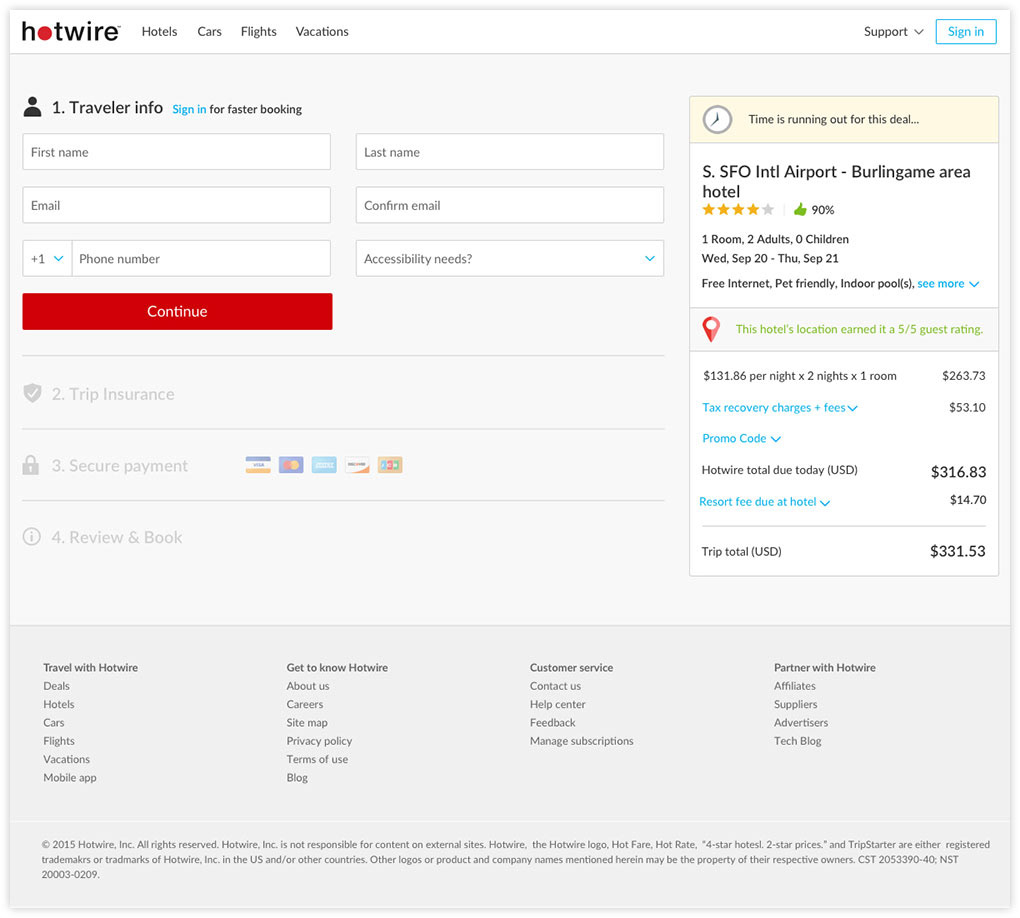Click the Mastercard icon

[291, 465]
